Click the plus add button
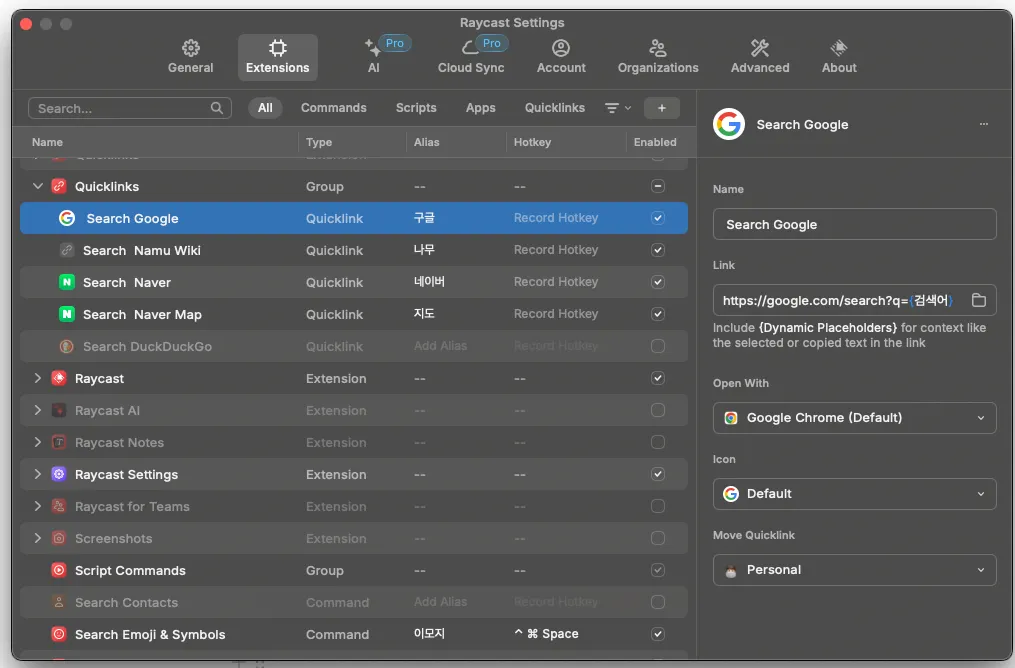The image size is (1015, 668). [661, 108]
